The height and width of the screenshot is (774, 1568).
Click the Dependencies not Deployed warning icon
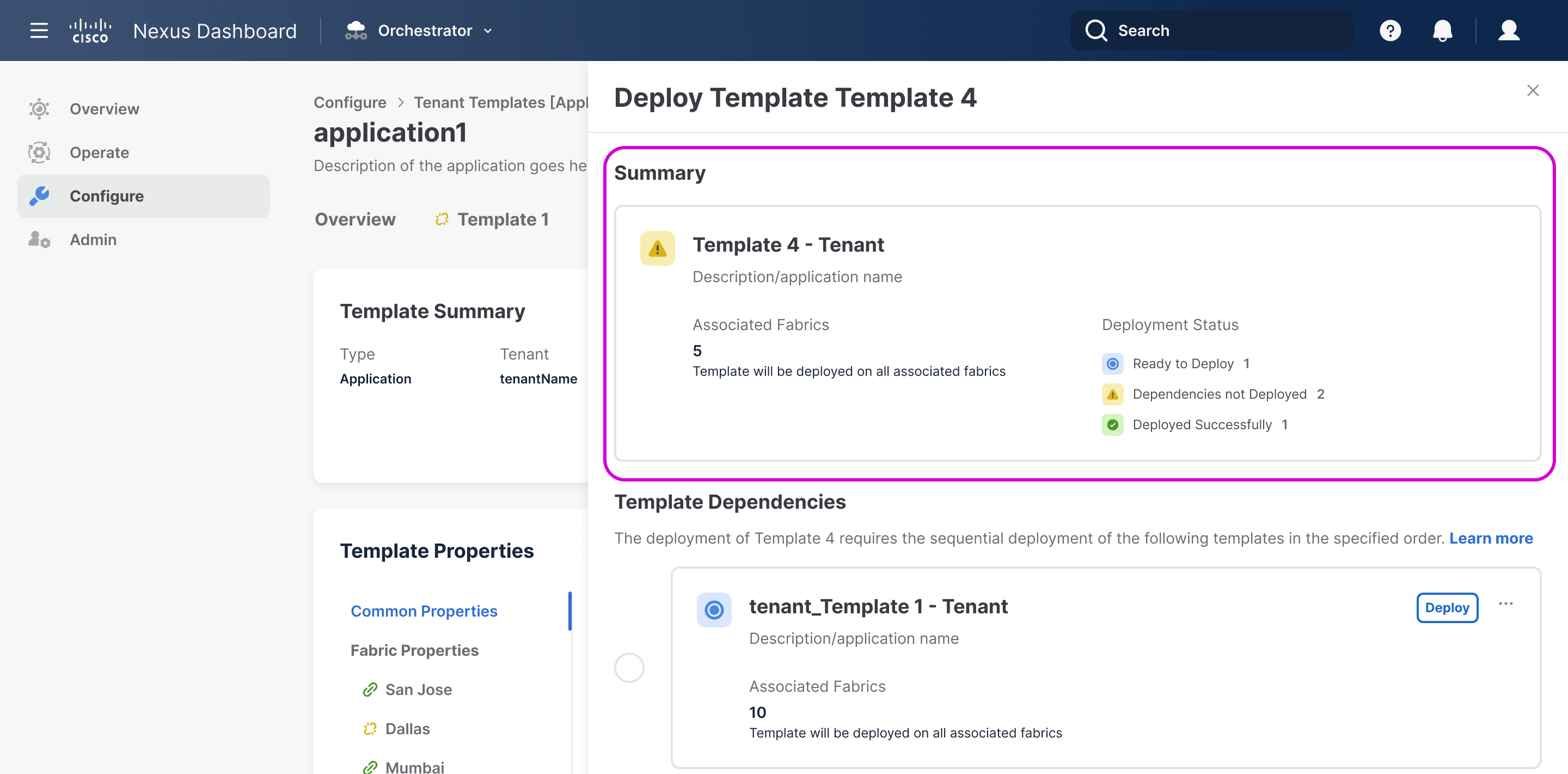(1113, 394)
